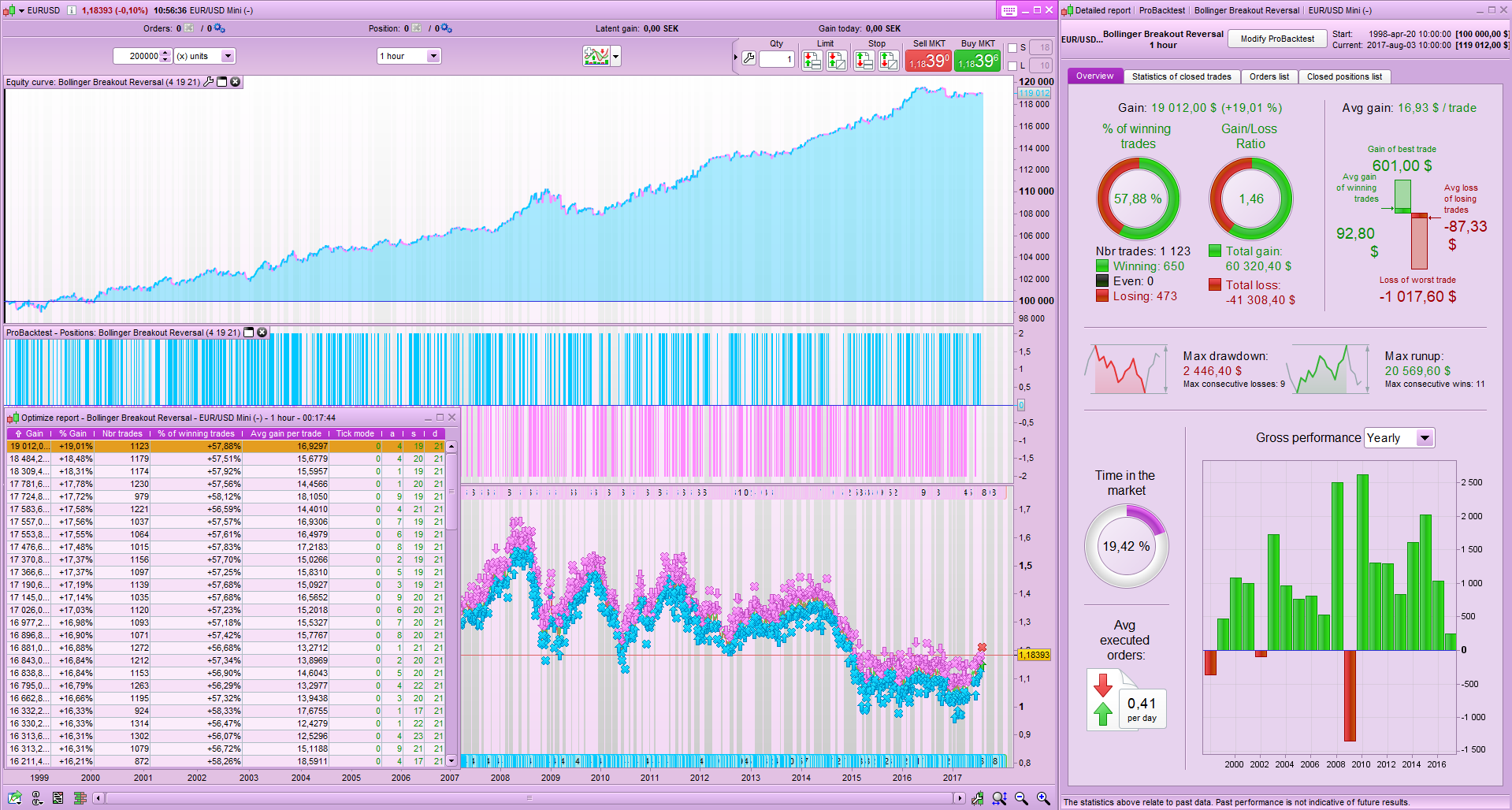Click the zoom out magnifier icon
Screen dimensions: 1512x810
click(1021, 798)
